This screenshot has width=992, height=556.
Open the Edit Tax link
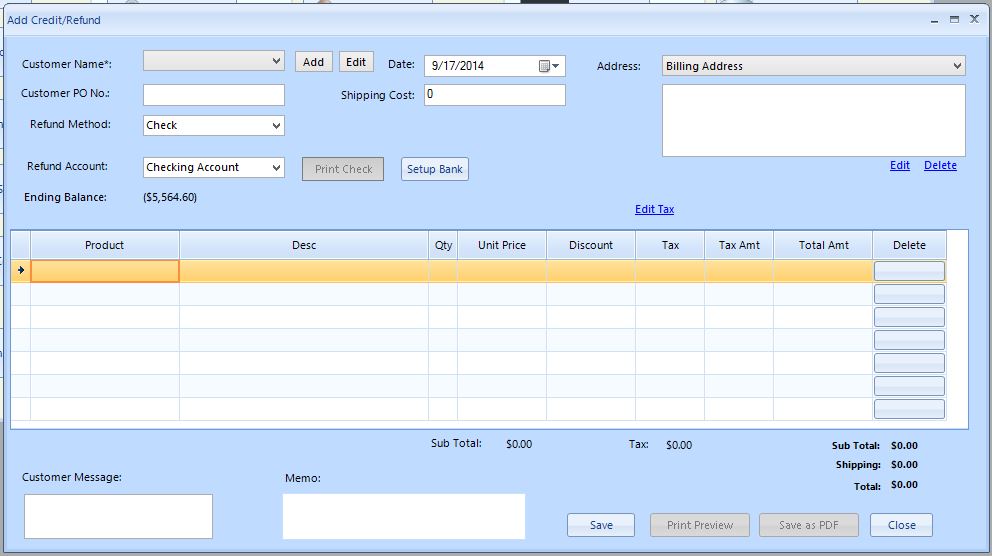[654, 209]
